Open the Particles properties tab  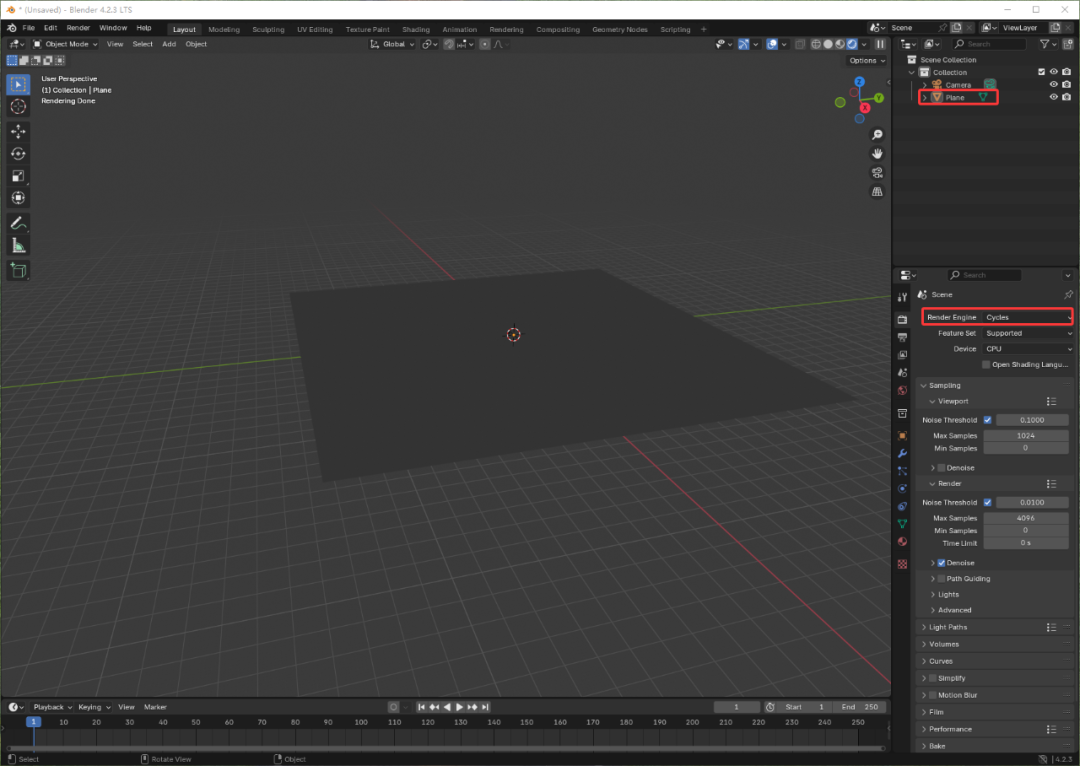902,471
